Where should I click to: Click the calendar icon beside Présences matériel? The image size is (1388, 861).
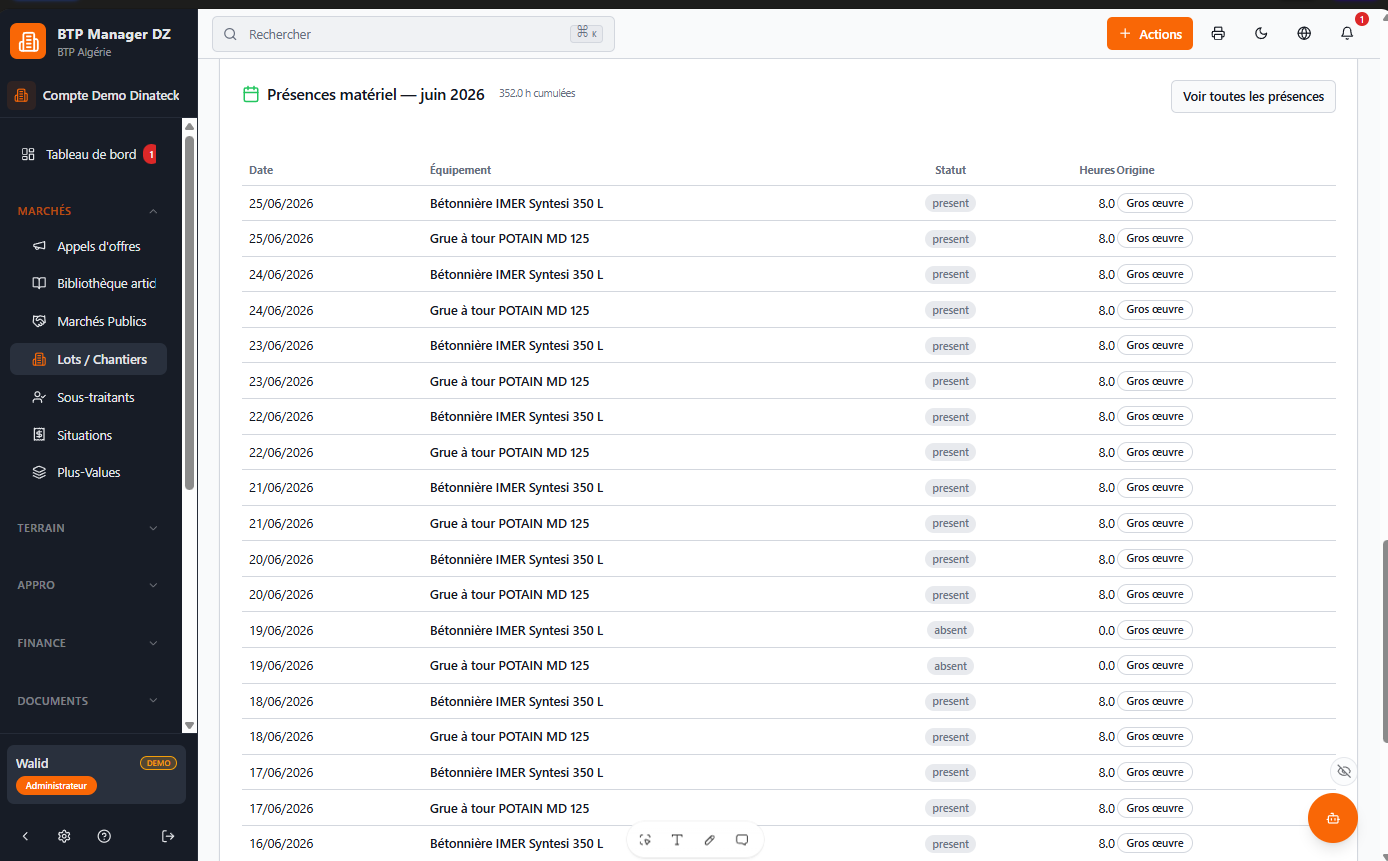click(x=251, y=94)
